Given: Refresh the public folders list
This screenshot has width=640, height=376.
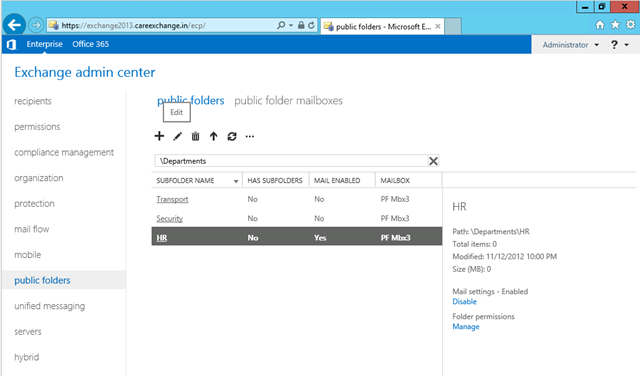Looking at the screenshot, I should point(232,136).
